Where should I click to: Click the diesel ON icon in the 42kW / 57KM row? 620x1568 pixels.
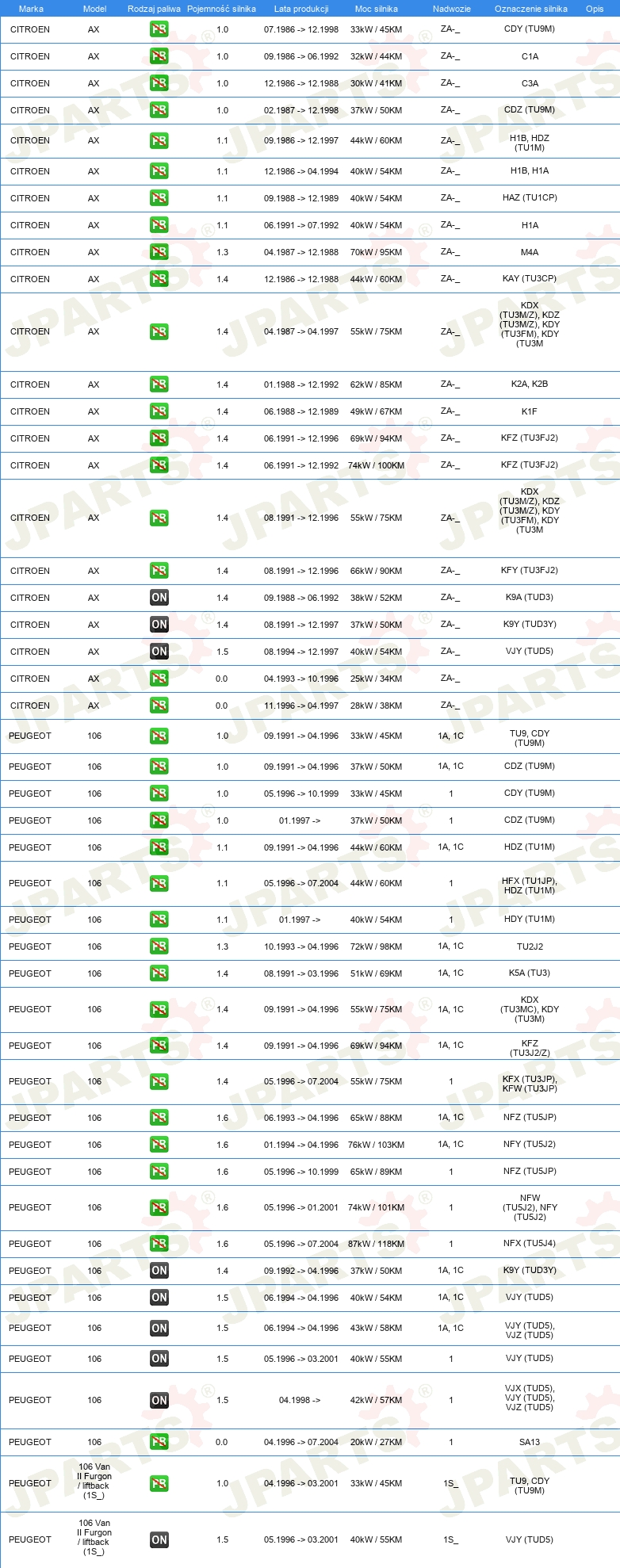click(x=159, y=1401)
